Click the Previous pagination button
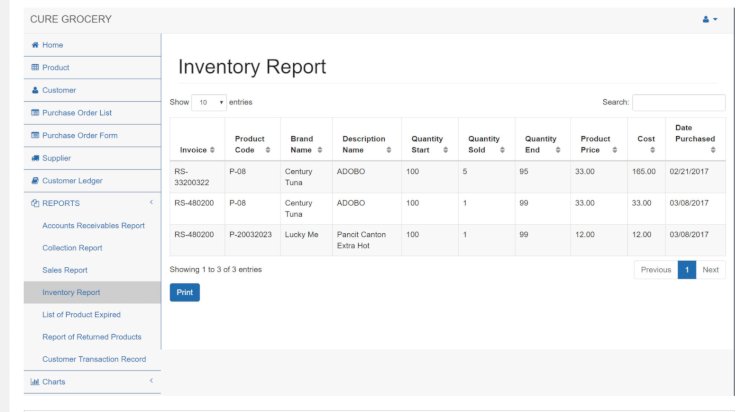This screenshot has width=750, height=412. [x=656, y=270]
